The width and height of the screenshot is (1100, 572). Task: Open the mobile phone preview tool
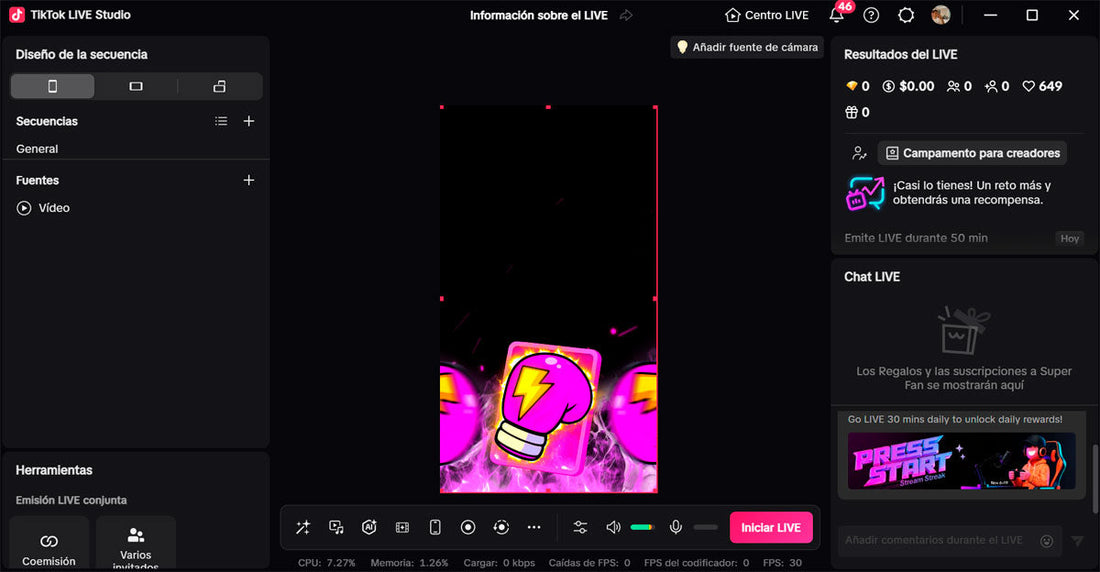tap(435, 527)
